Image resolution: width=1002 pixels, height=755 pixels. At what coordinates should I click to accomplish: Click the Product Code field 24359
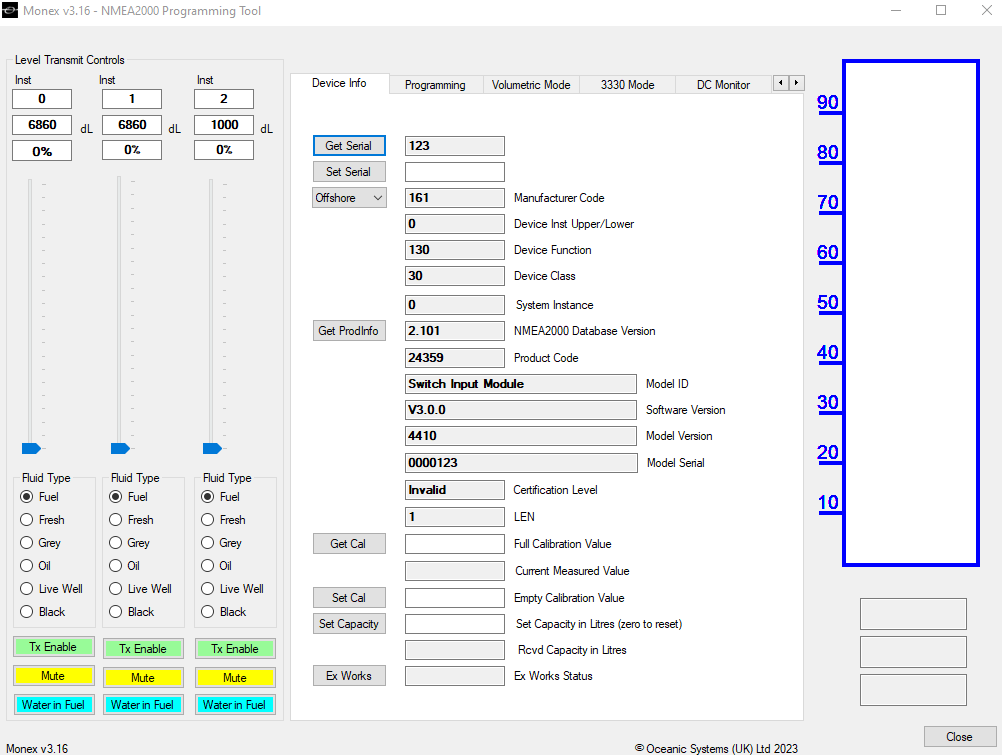tap(455, 358)
